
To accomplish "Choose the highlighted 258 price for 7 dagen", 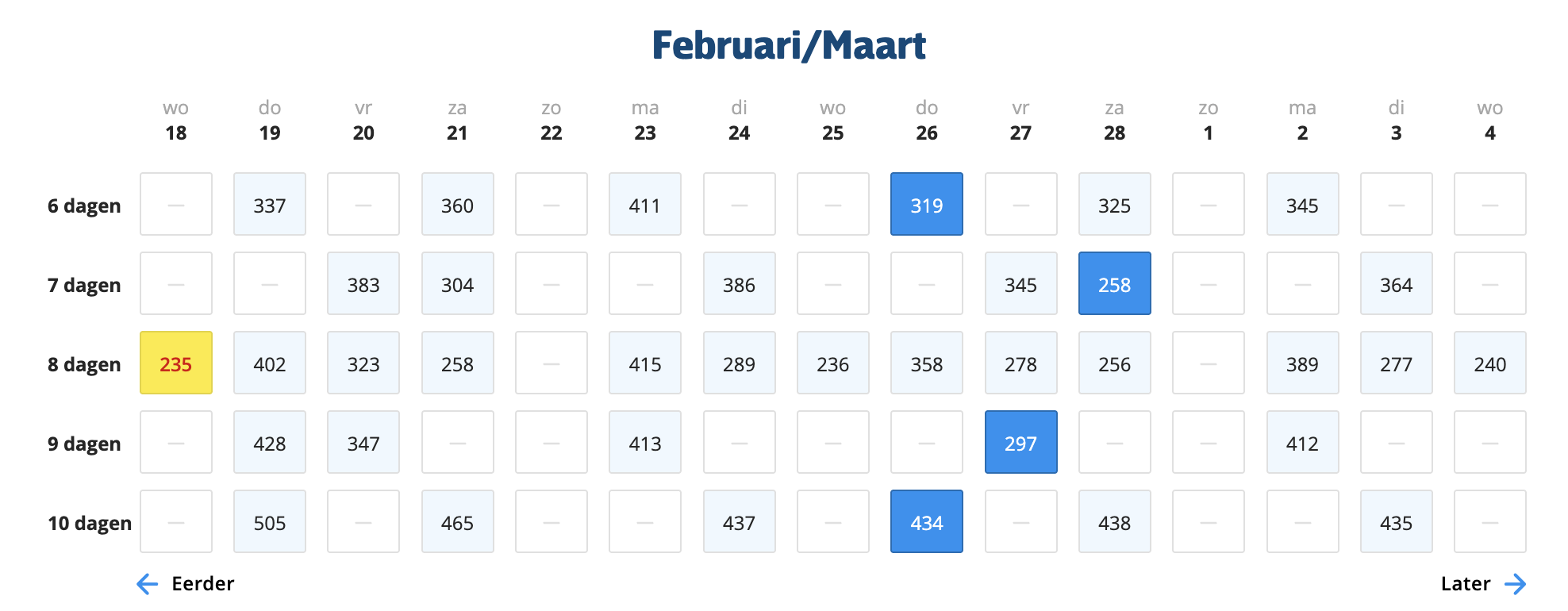I will [x=1114, y=284].
